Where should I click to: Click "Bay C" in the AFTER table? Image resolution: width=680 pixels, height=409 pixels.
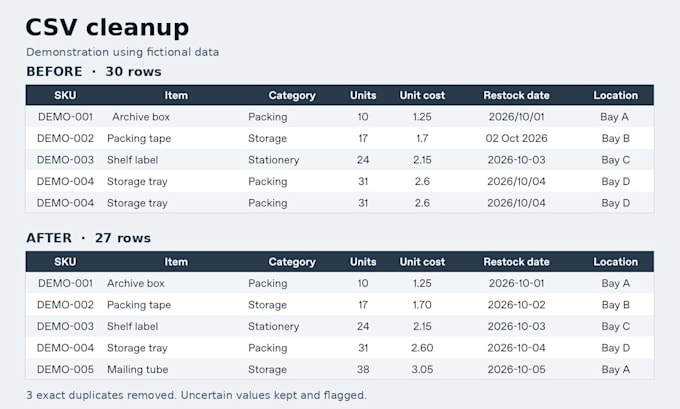point(615,327)
